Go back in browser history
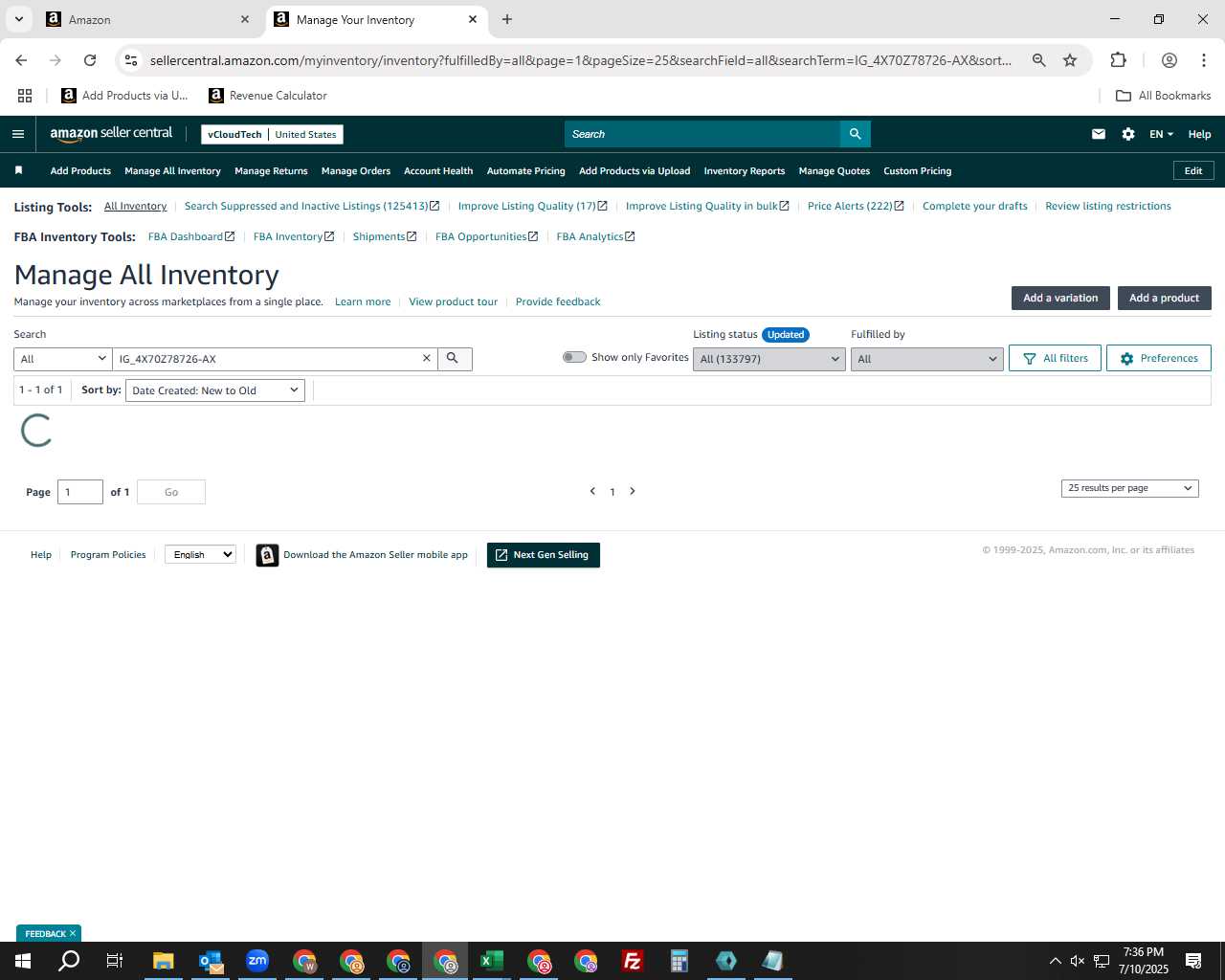This screenshot has width=1225, height=980. pyautogui.click(x=21, y=60)
